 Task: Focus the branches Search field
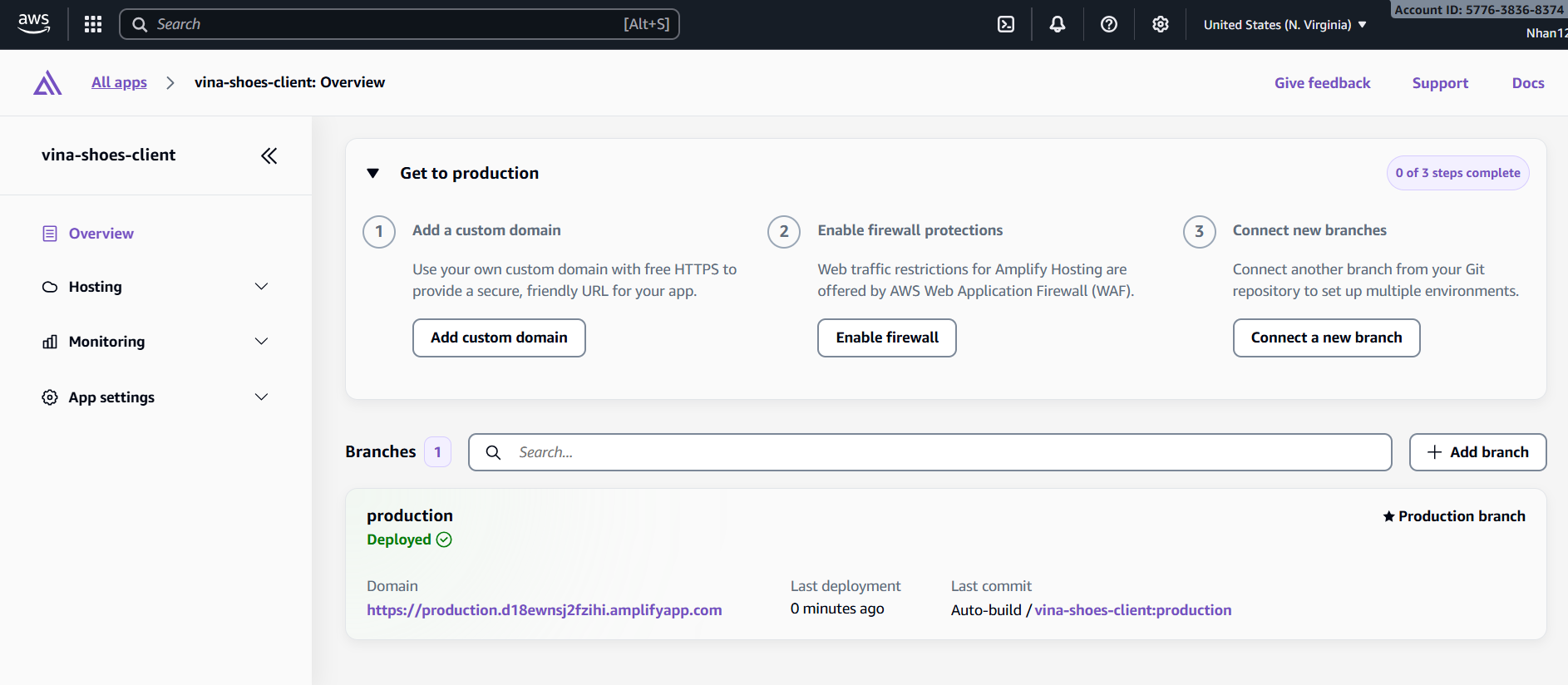[x=929, y=452]
